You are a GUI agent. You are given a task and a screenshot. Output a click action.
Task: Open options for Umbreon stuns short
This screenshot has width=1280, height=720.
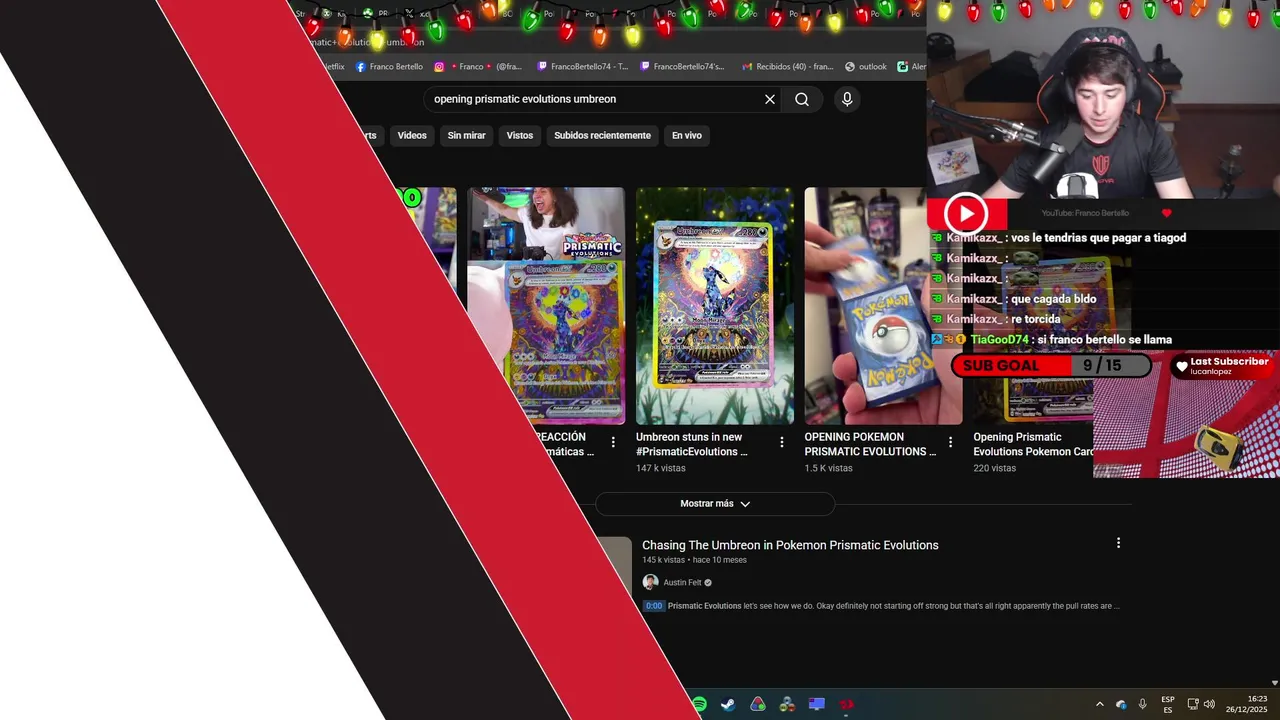point(782,442)
